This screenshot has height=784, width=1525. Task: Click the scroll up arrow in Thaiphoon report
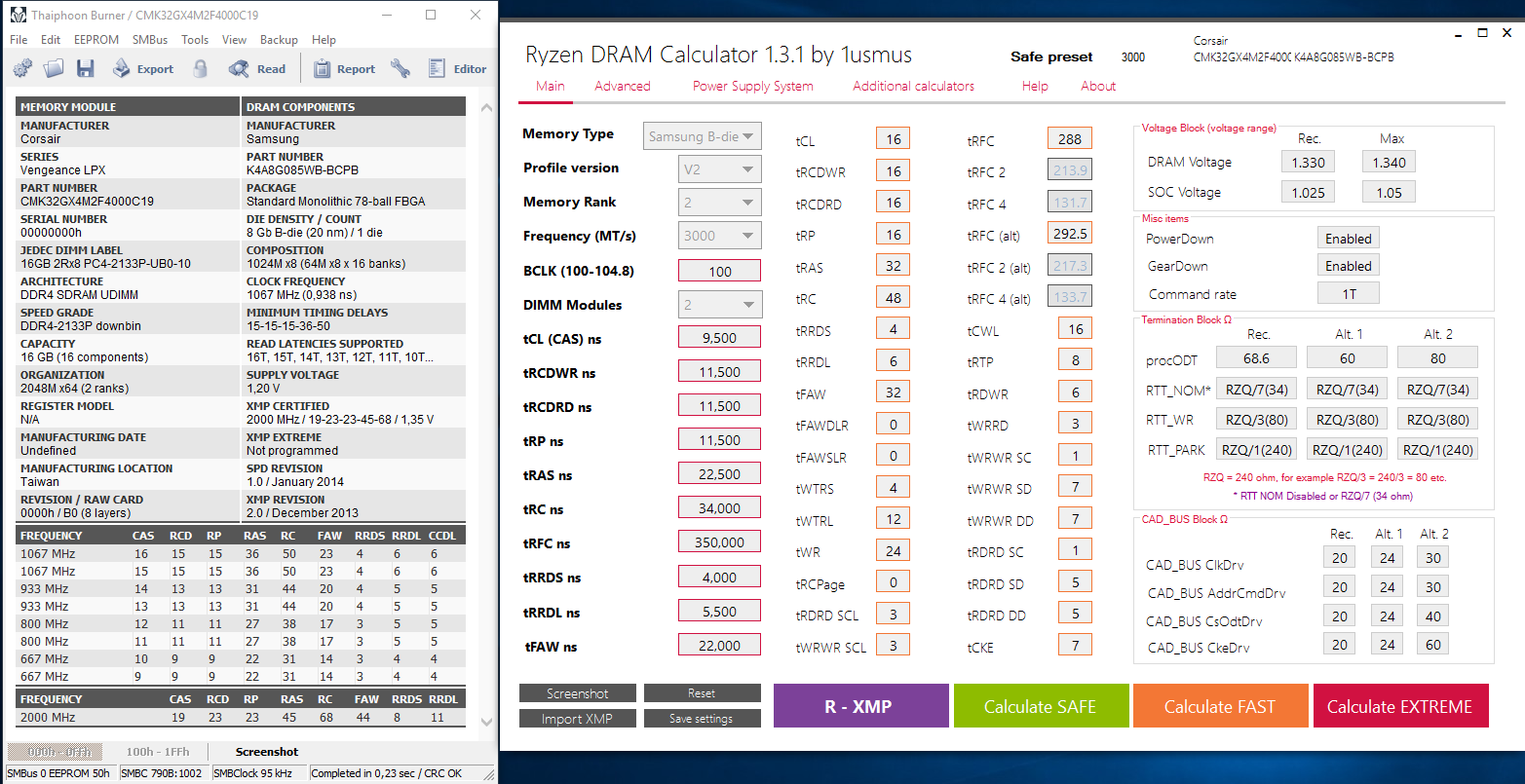tap(487, 105)
